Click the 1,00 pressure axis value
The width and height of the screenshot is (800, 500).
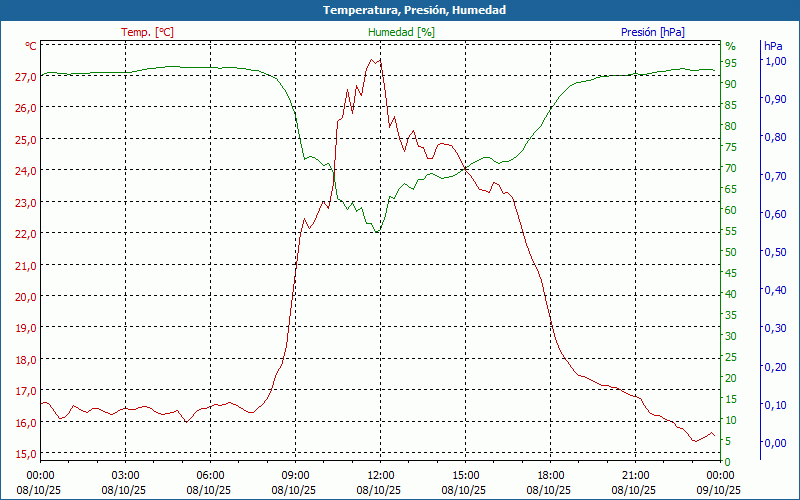(x=775, y=61)
